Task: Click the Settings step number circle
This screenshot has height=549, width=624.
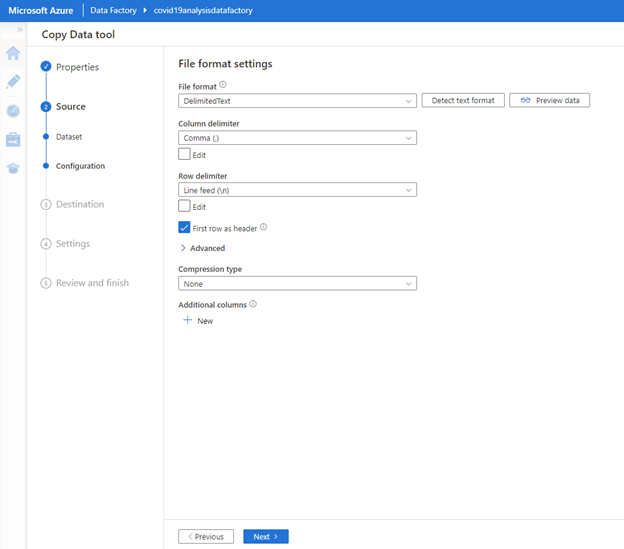Action: (x=46, y=243)
